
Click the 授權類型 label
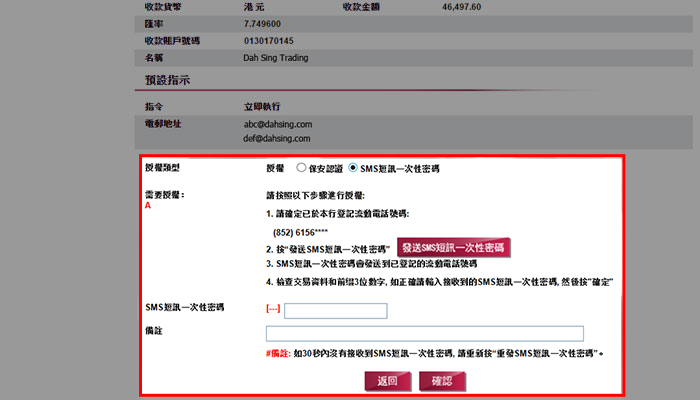[x=162, y=168]
